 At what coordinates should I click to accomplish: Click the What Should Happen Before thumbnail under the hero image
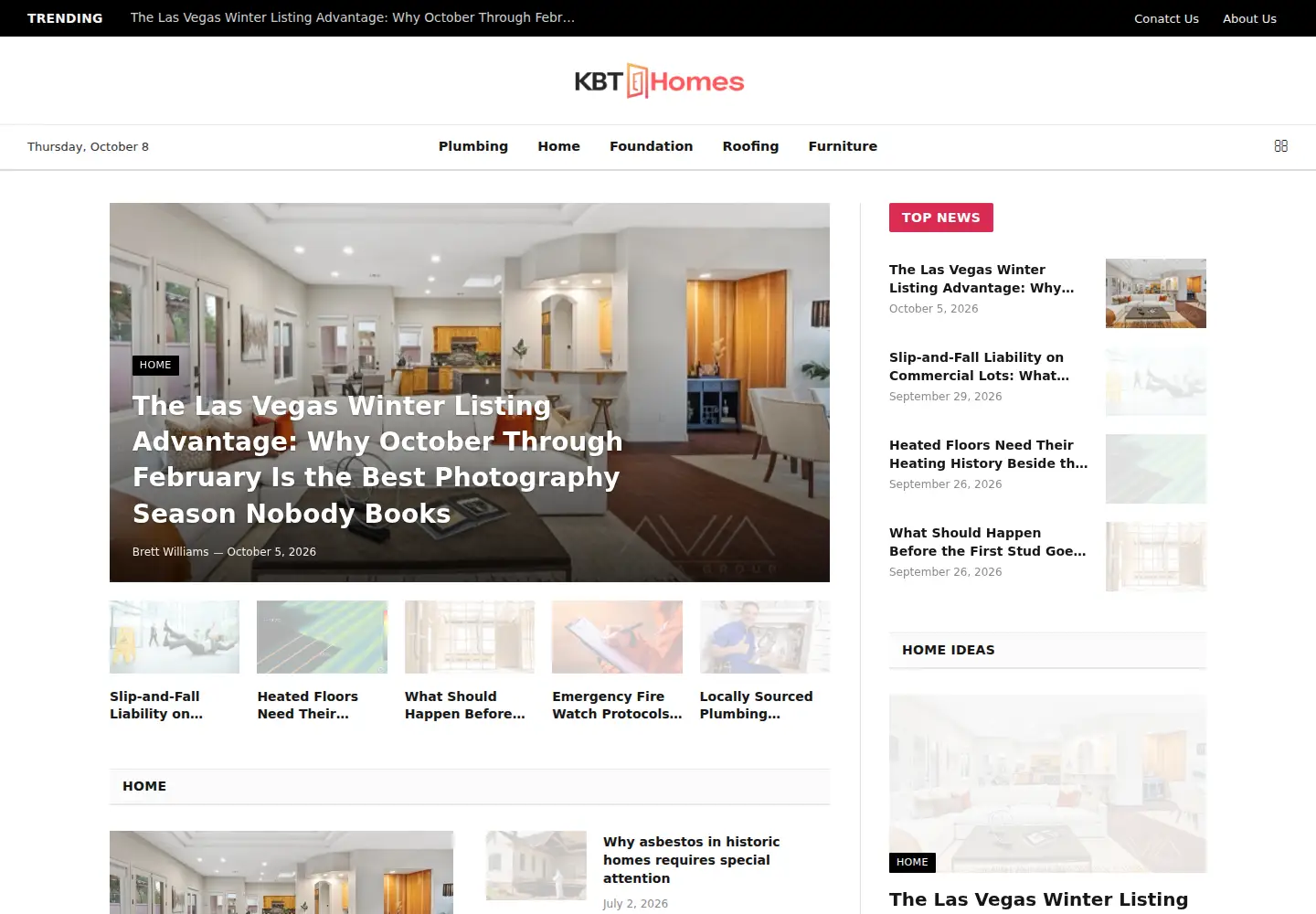470,637
